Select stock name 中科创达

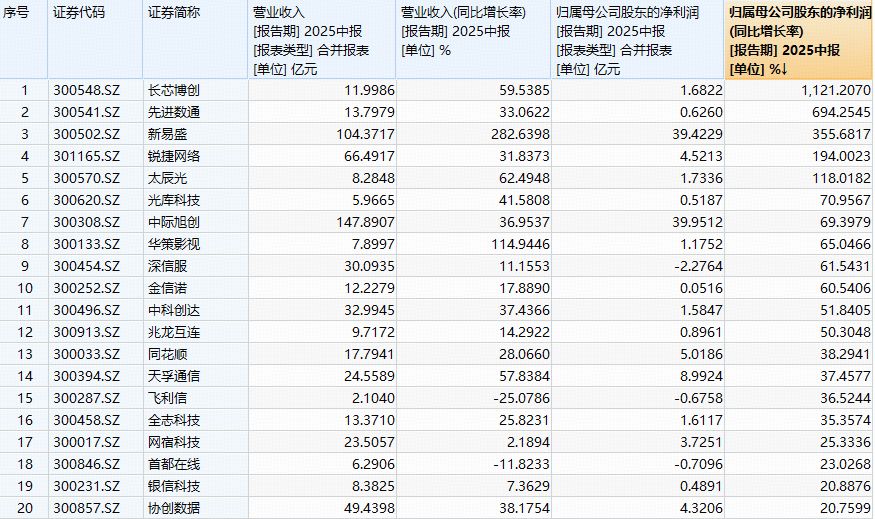click(174, 310)
